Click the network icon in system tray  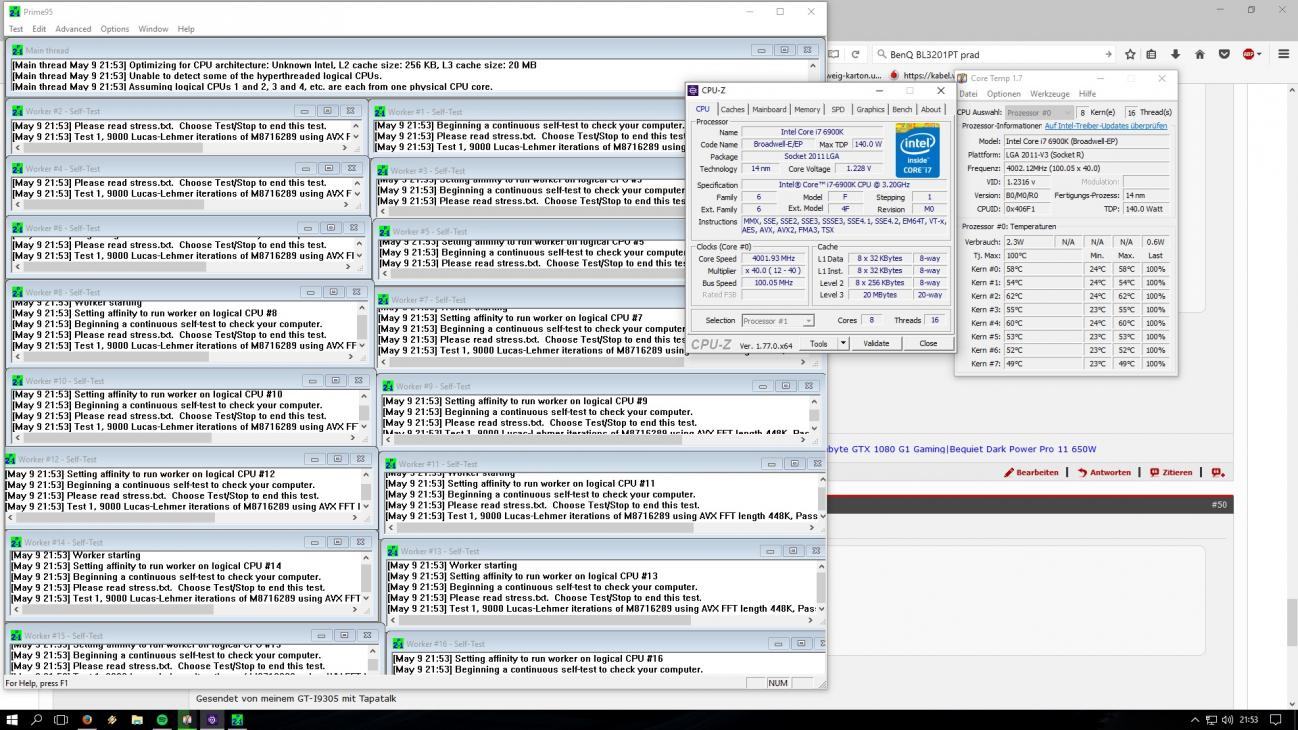click(1211, 719)
